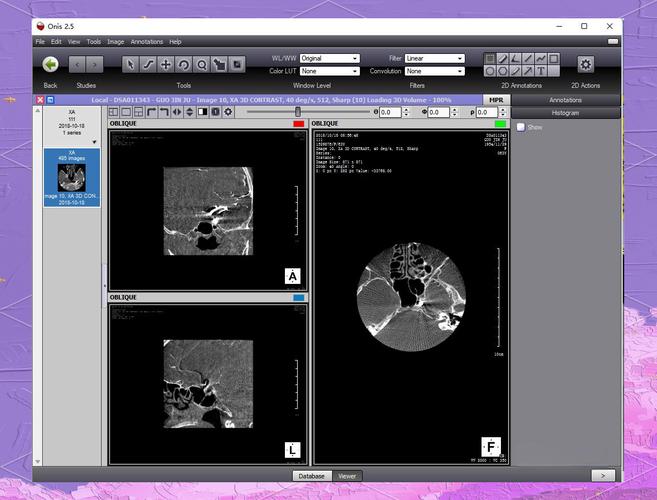Open the Annotations menu
The height and width of the screenshot is (500, 657).
[x=147, y=41]
